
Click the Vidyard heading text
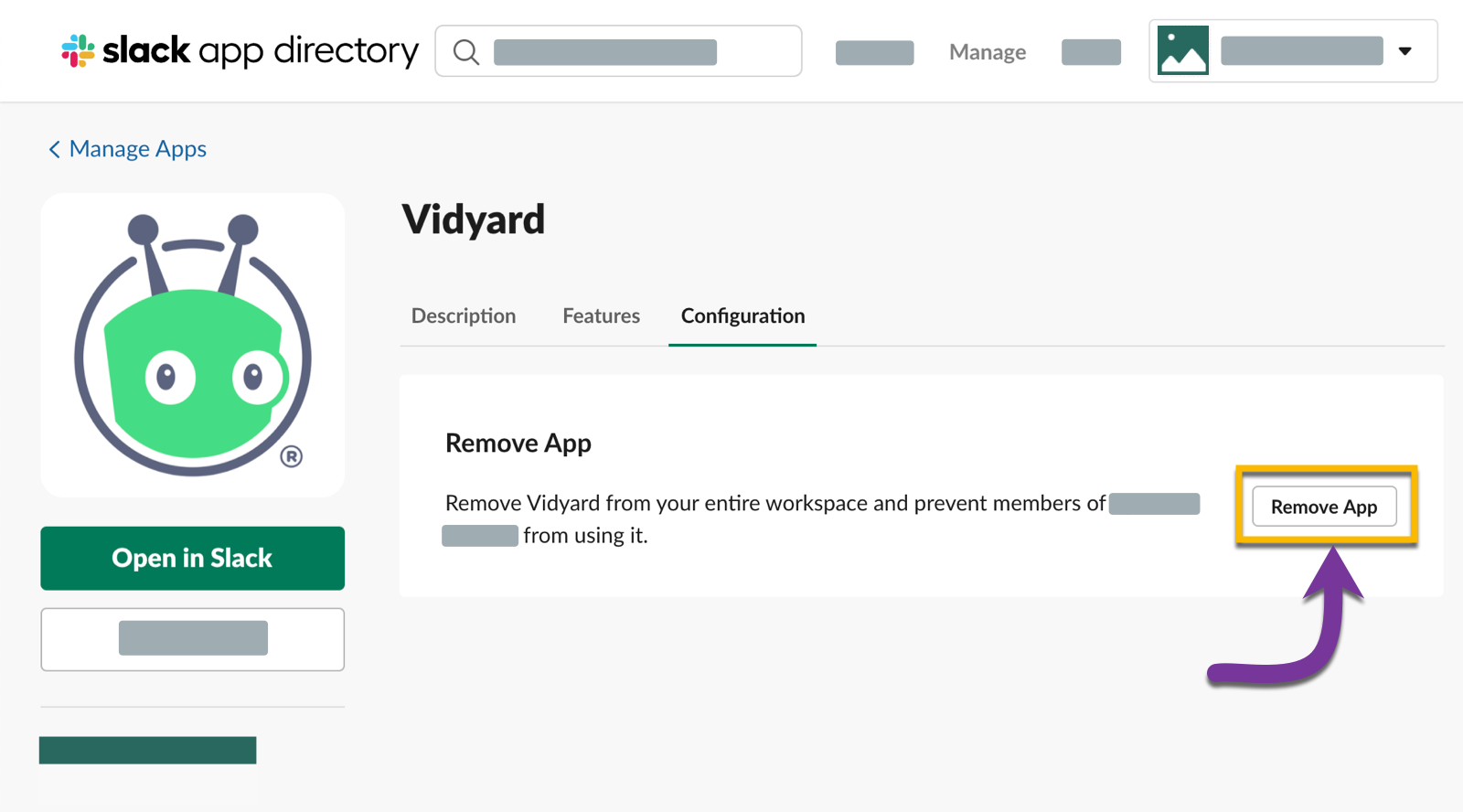(474, 219)
